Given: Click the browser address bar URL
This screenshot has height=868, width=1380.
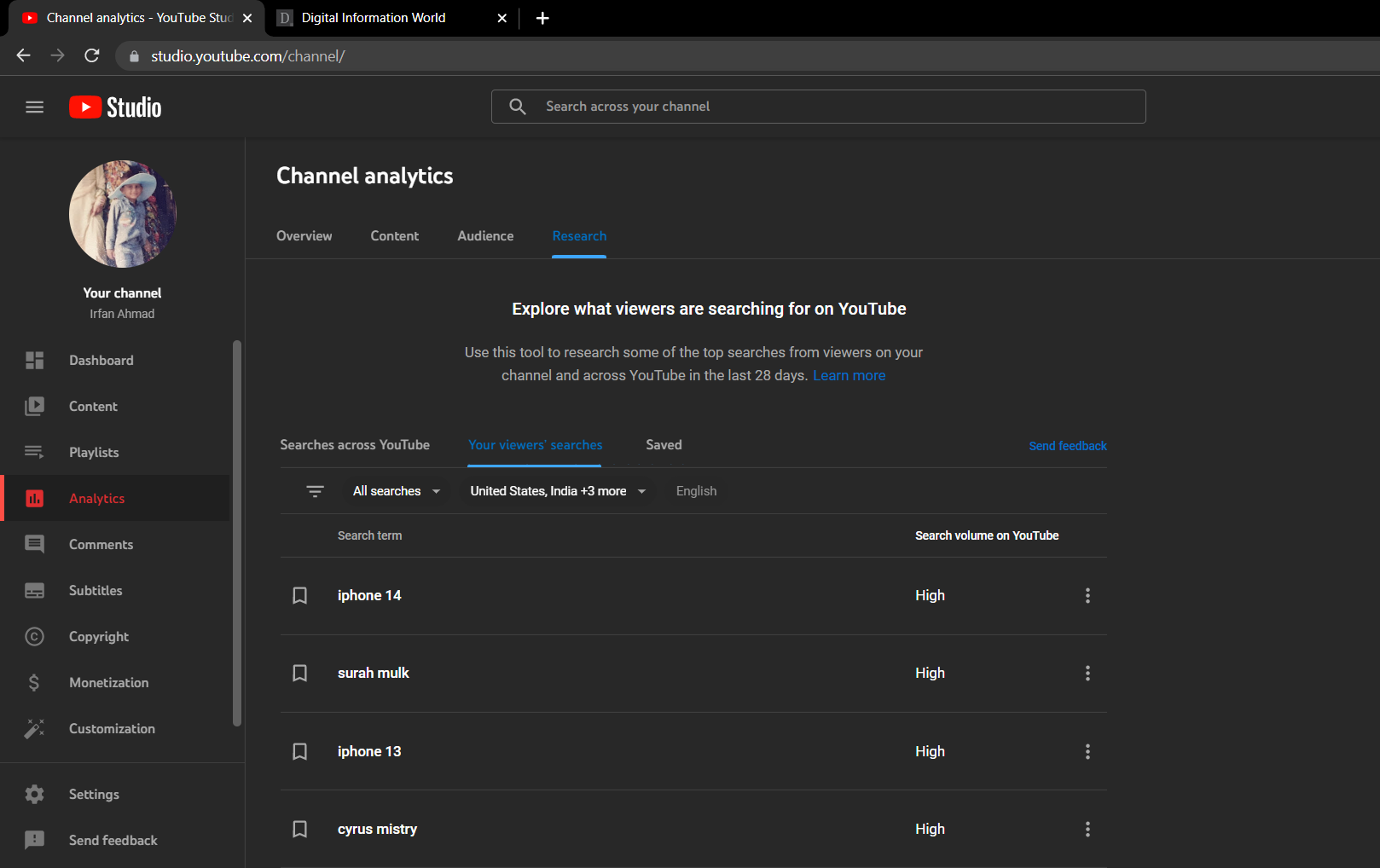Looking at the screenshot, I should coord(248,56).
